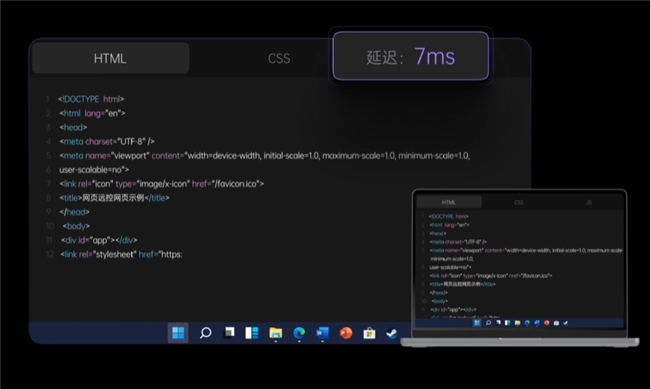Open Task View from the taskbar
The height and width of the screenshot is (389, 650).
229,333
